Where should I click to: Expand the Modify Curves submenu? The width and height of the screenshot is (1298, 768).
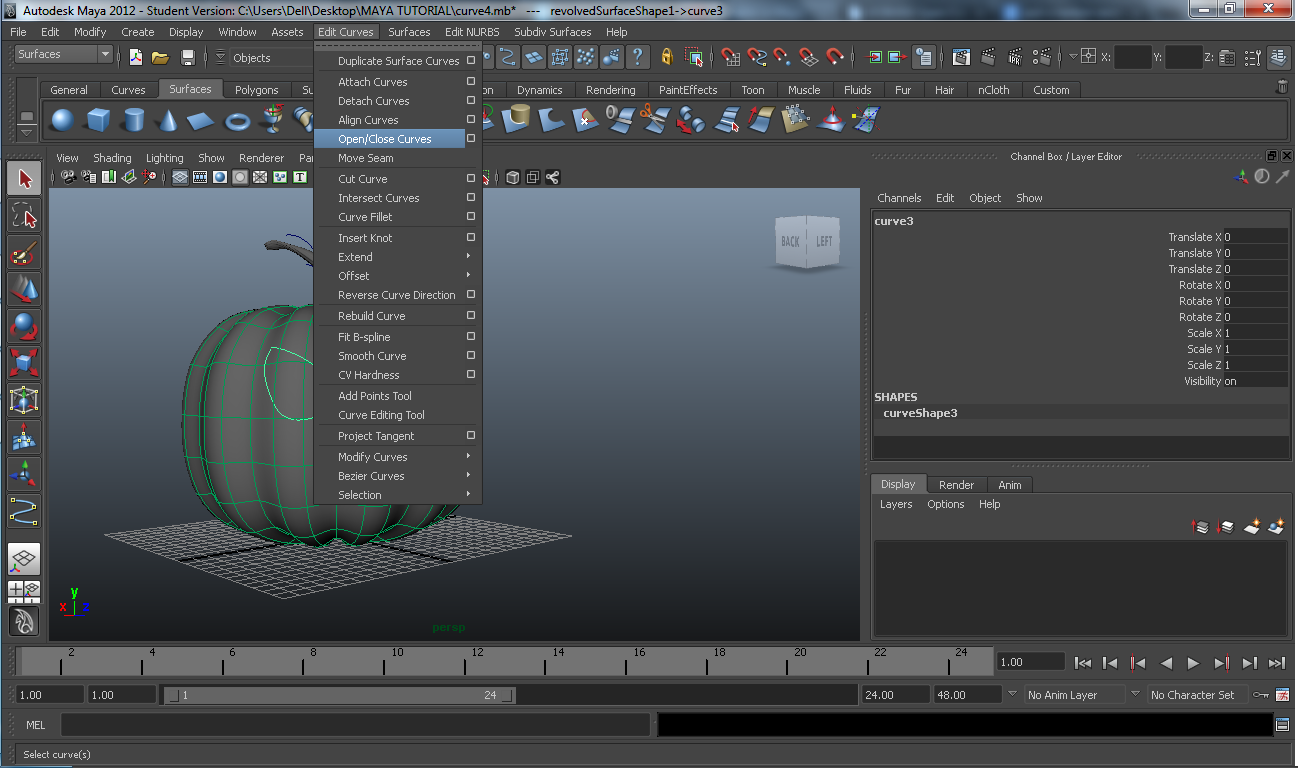(x=468, y=457)
